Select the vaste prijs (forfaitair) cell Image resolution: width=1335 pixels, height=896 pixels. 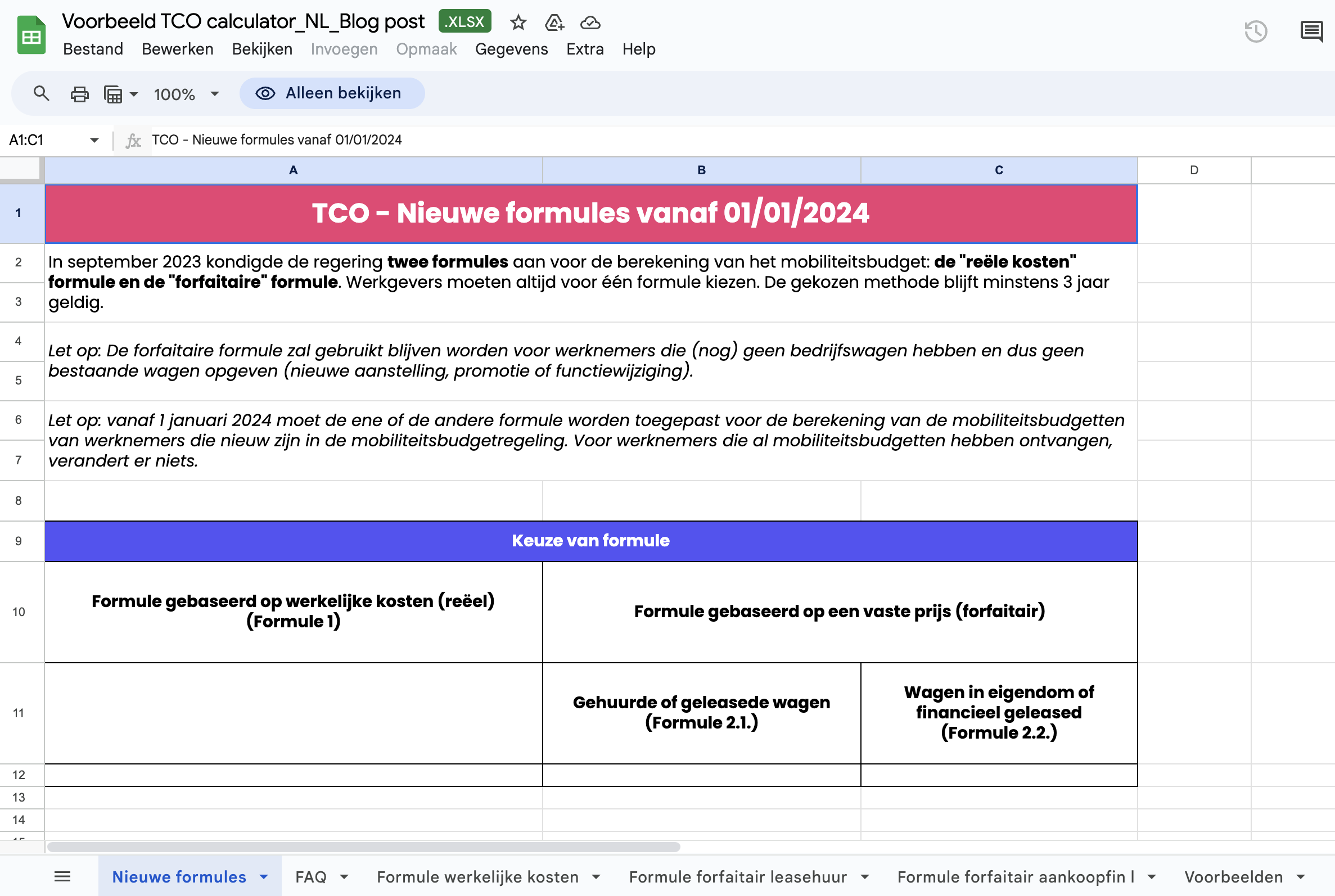(840, 612)
